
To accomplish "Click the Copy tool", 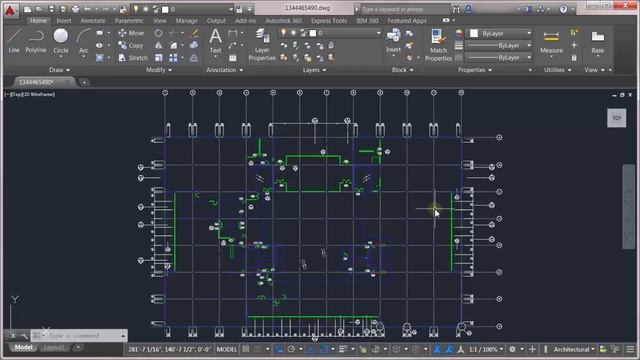I will 131,45.
